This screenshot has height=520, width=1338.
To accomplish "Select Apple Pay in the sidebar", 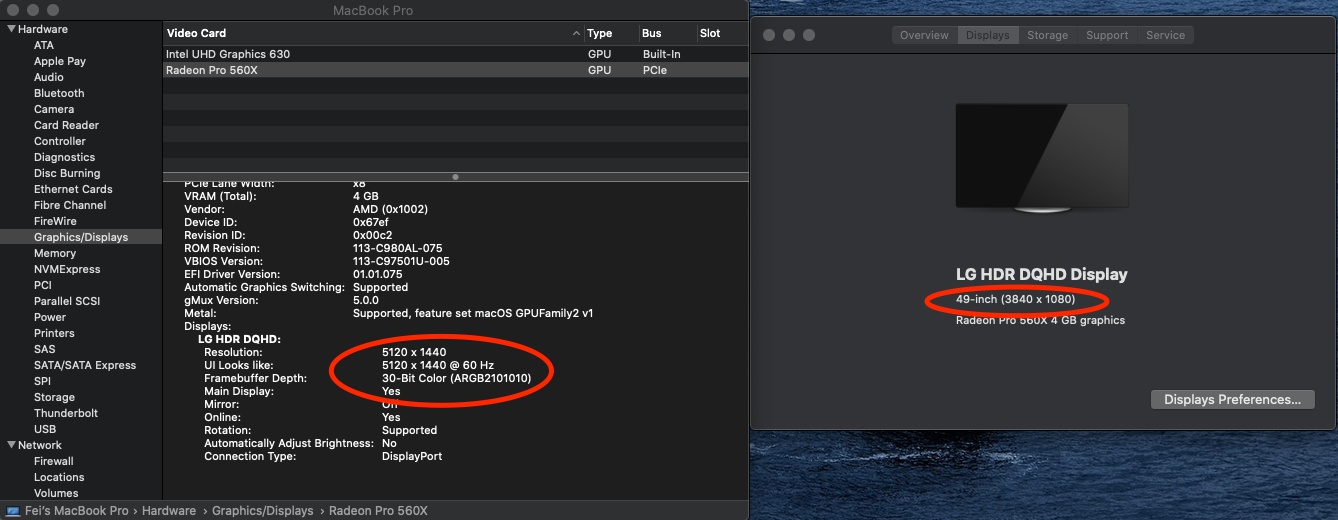I will point(60,61).
